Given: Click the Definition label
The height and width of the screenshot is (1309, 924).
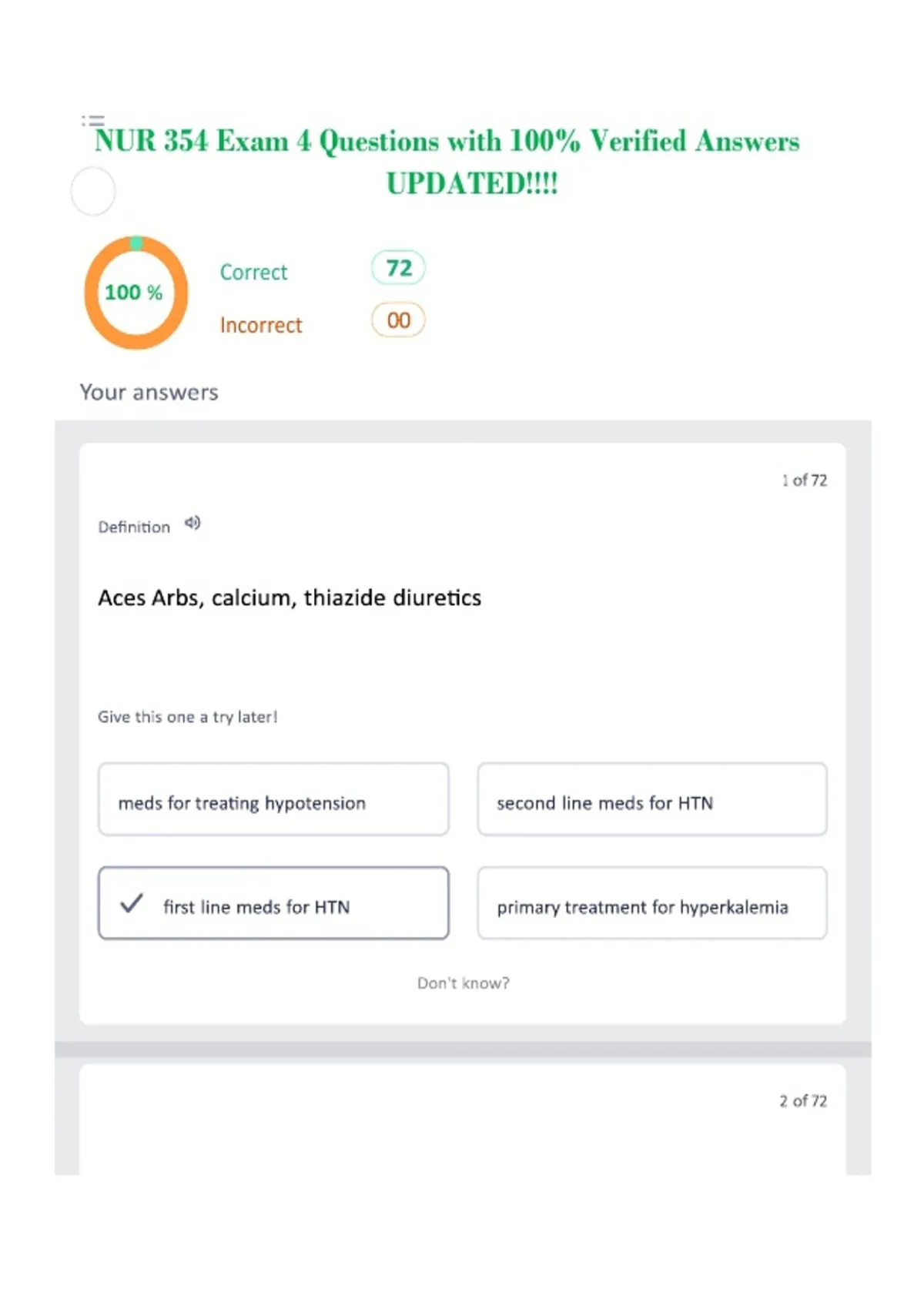Looking at the screenshot, I should [x=134, y=527].
